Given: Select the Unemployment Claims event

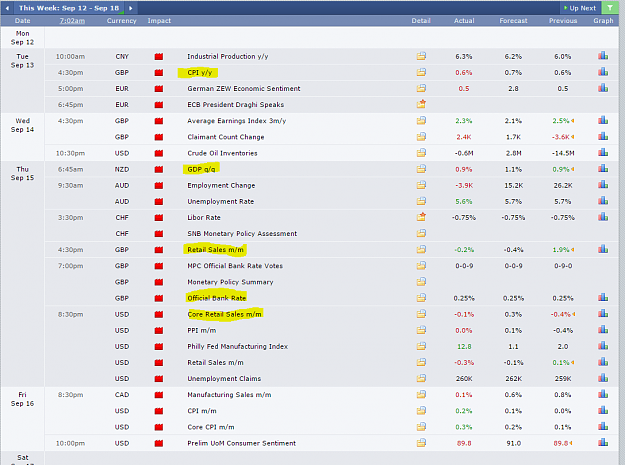Looking at the screenshot, I should click(x=224, y=379).
